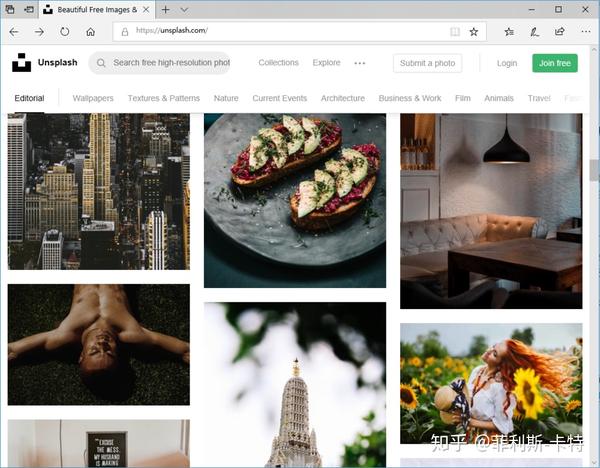Click the set tabs aside icon
Viewport: 600px width, 468px height.
tap(29, 10)
